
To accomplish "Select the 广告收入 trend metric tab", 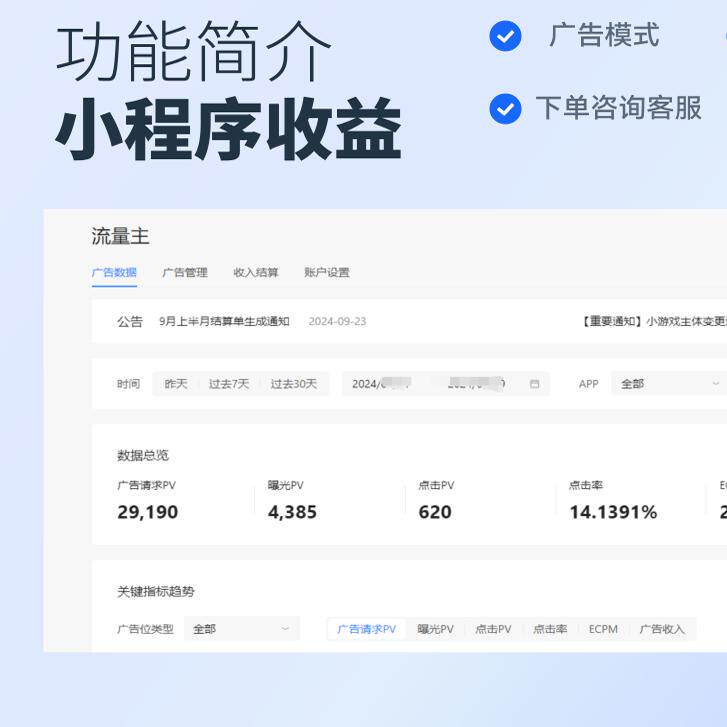I will pyautogui.click(x=662, y=629).
